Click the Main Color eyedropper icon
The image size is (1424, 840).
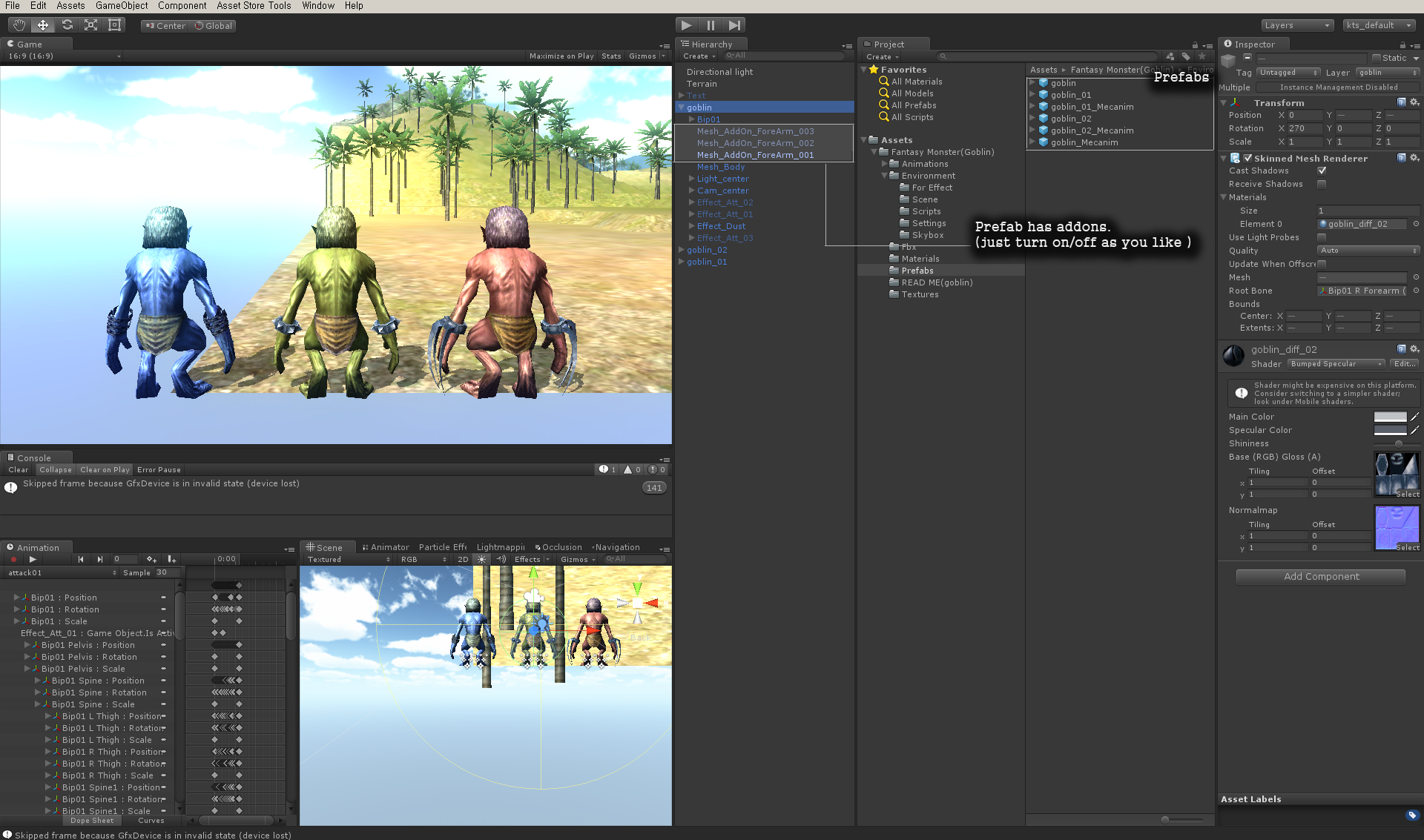coord(1415,417)
